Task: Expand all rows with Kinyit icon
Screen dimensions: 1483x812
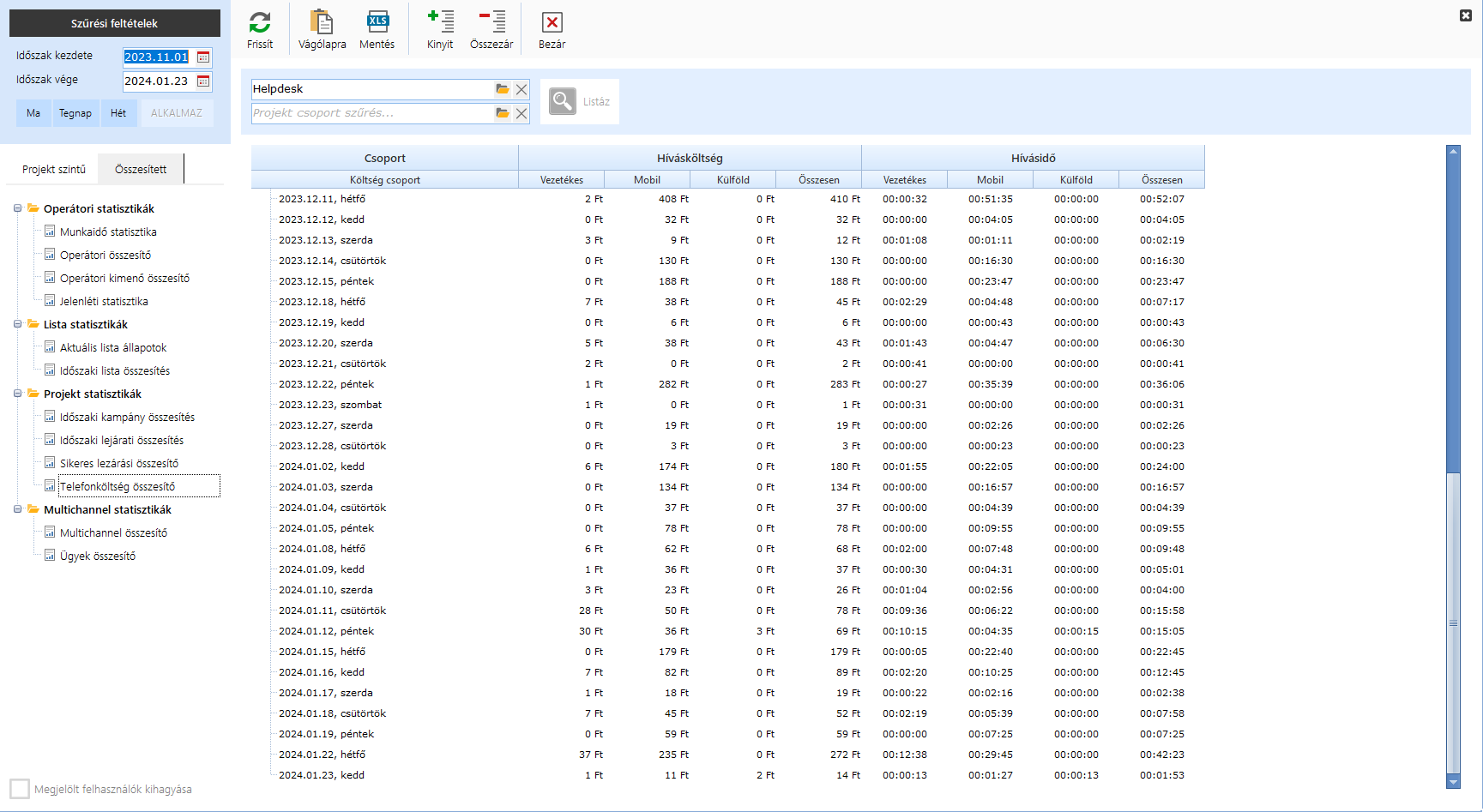Action: pyautogui.click(x=440, y=23)
